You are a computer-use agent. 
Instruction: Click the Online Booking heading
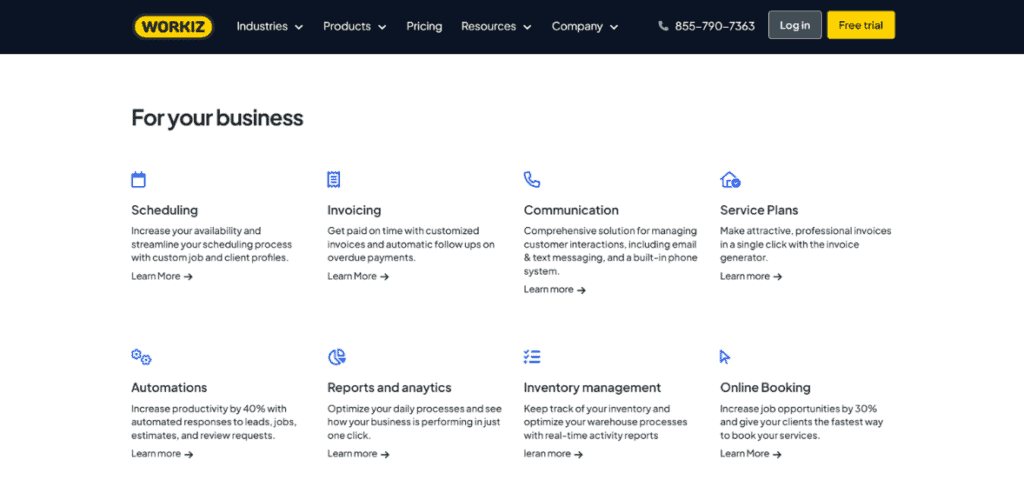[x=765, y=388]
